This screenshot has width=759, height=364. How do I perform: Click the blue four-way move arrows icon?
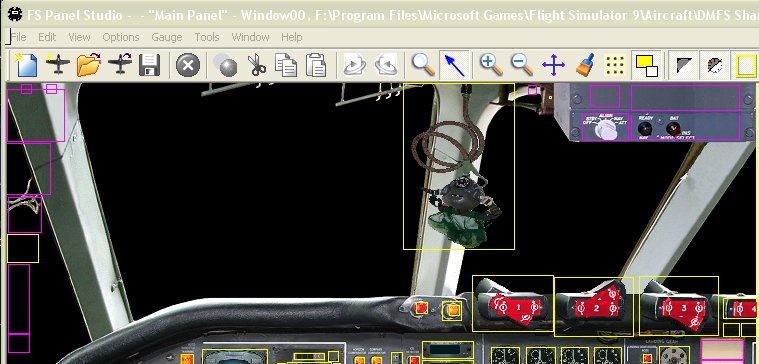(553, 65)
